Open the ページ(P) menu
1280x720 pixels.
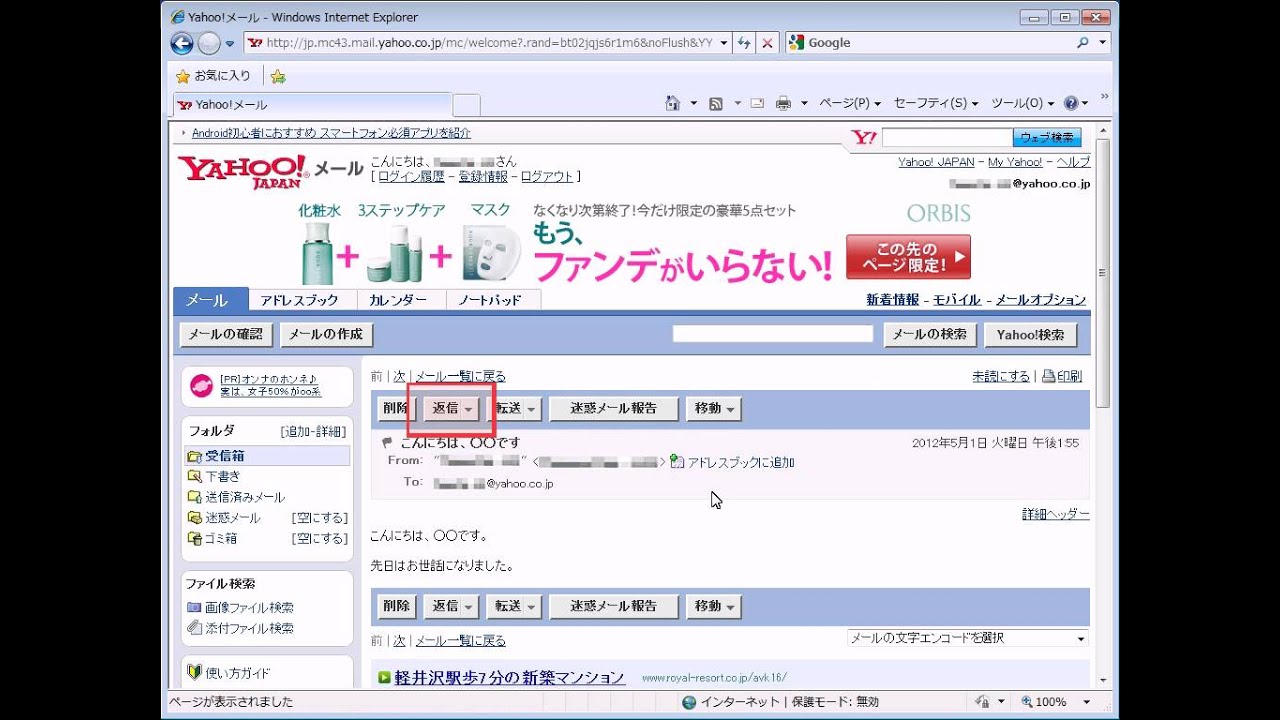tap(850, 103)
